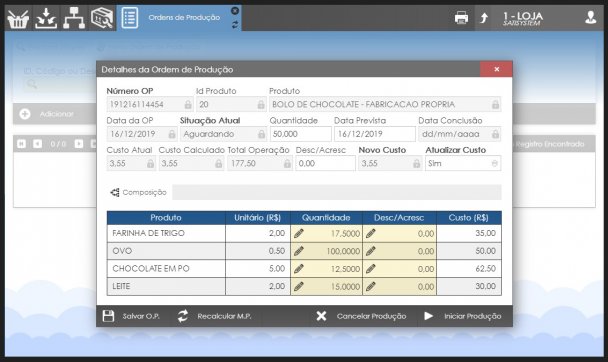608x362 pixels.
Task: Click the Número OP field
Action: click(150, 104)
